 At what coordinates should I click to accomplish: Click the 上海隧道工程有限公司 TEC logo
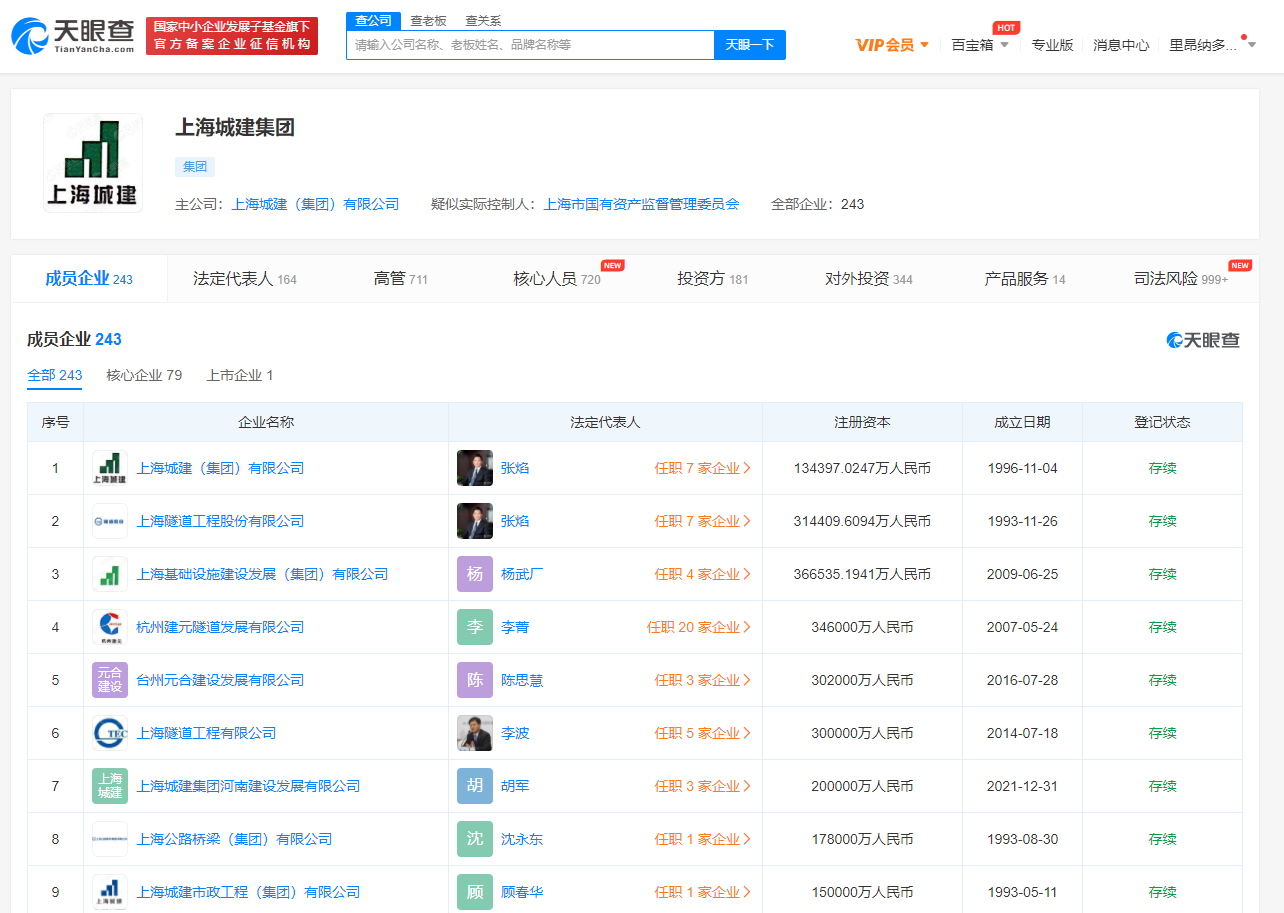pyautogui.click(x=110, y=733)
